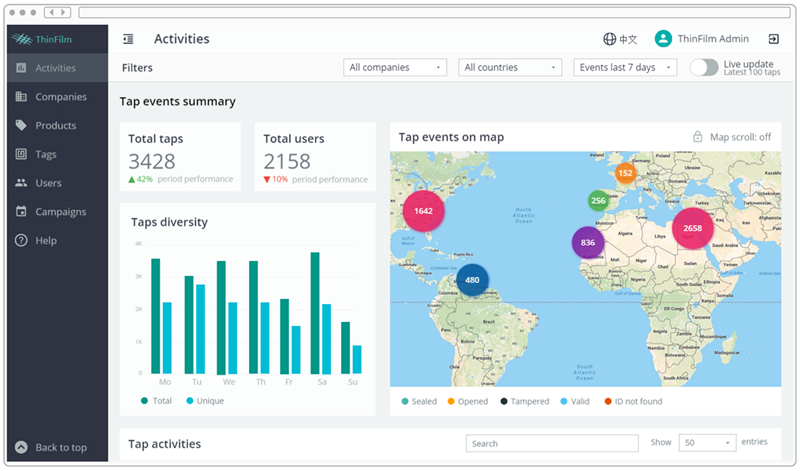Click the Back to top arrow icon
This screenshot has width=800, height=471.
click(21, 447)
